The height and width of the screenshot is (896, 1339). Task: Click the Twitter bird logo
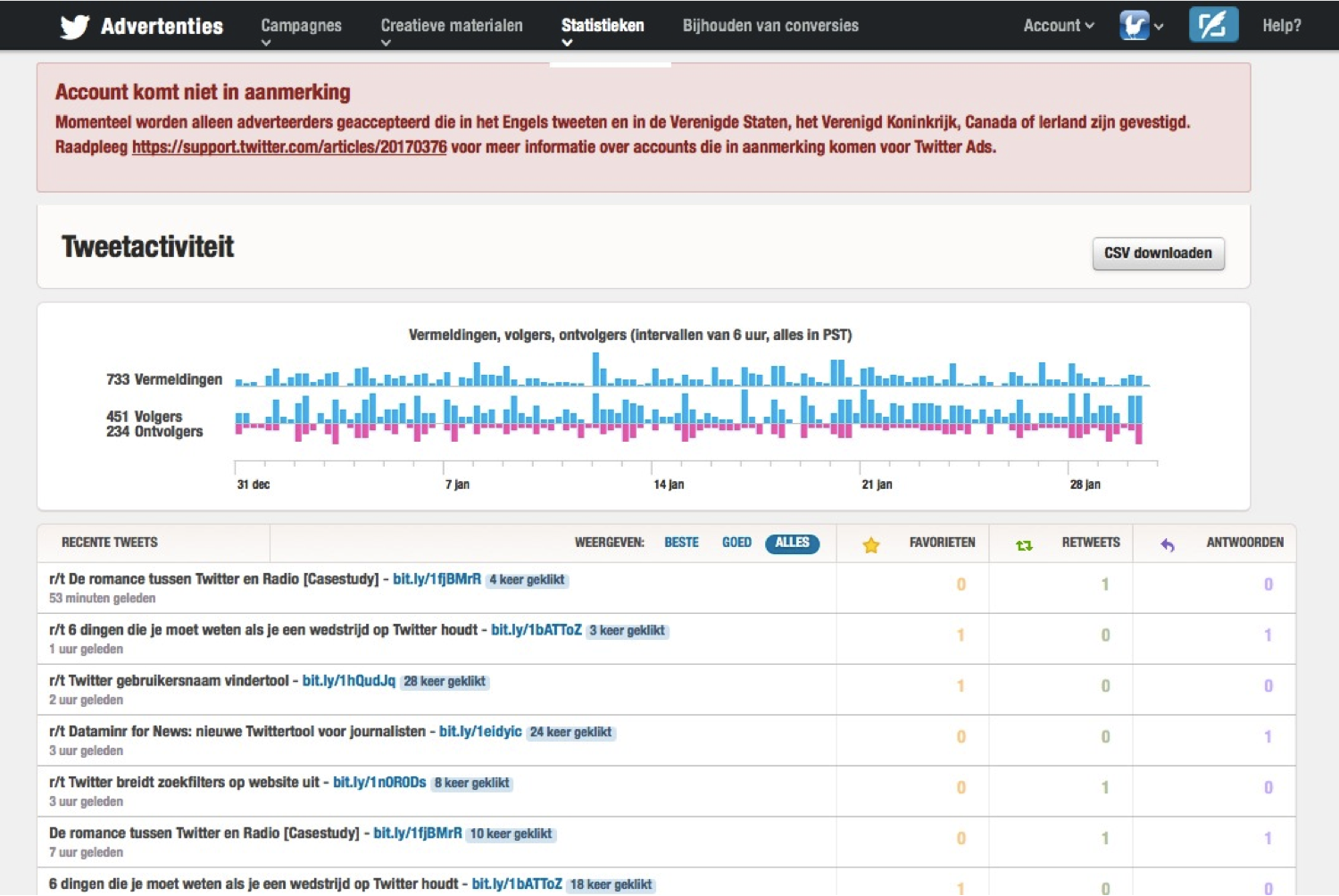pyautogui.click(x=75, y=26)
